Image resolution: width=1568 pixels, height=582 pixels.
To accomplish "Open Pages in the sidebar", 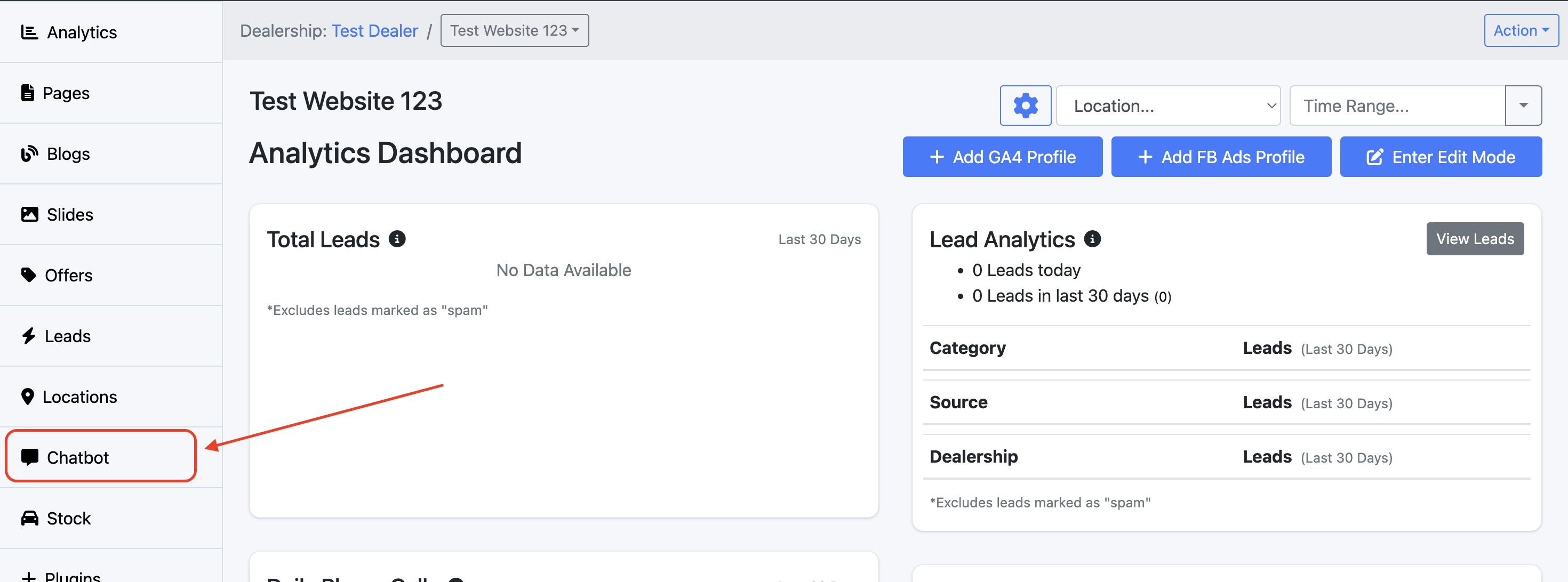I will [x=66, y=93].
